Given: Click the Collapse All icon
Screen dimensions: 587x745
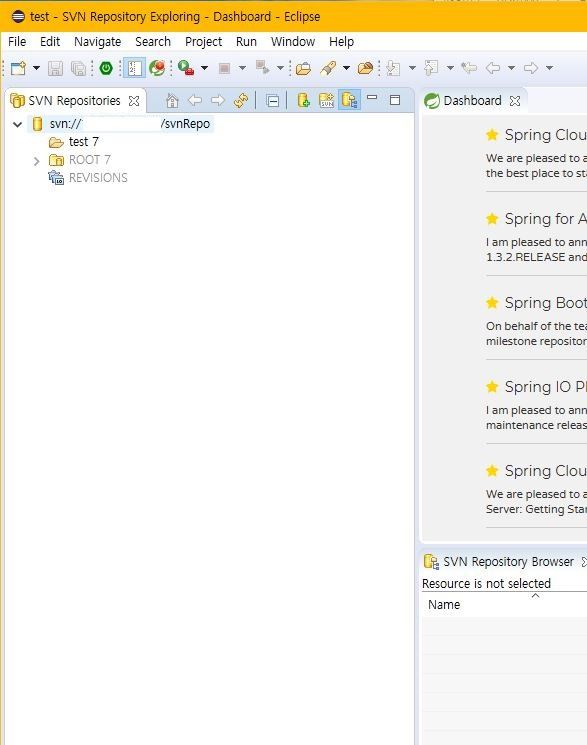Looking at the screenshot, I should [x=273, y=101].
